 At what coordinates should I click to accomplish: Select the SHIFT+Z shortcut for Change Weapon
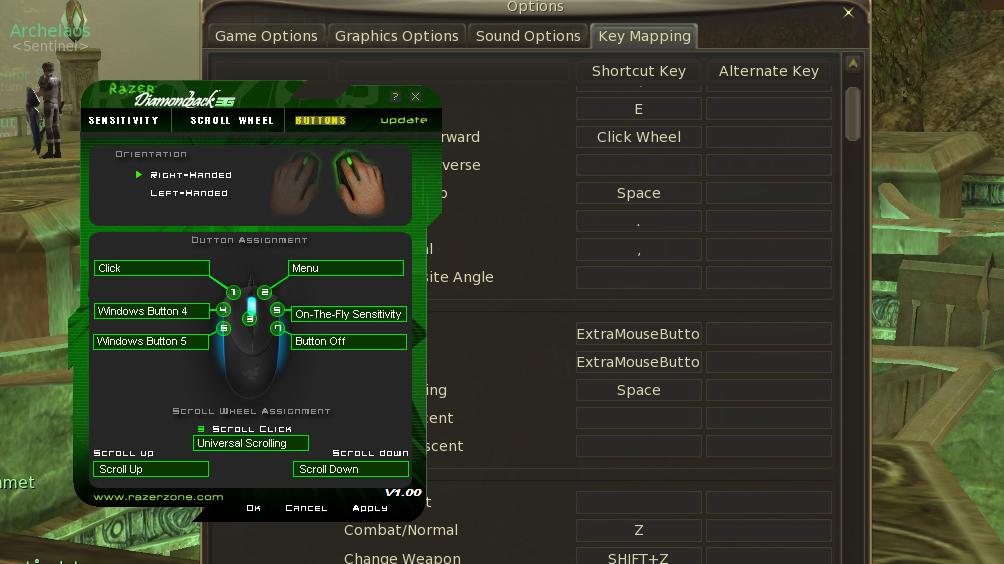point(638,557)
